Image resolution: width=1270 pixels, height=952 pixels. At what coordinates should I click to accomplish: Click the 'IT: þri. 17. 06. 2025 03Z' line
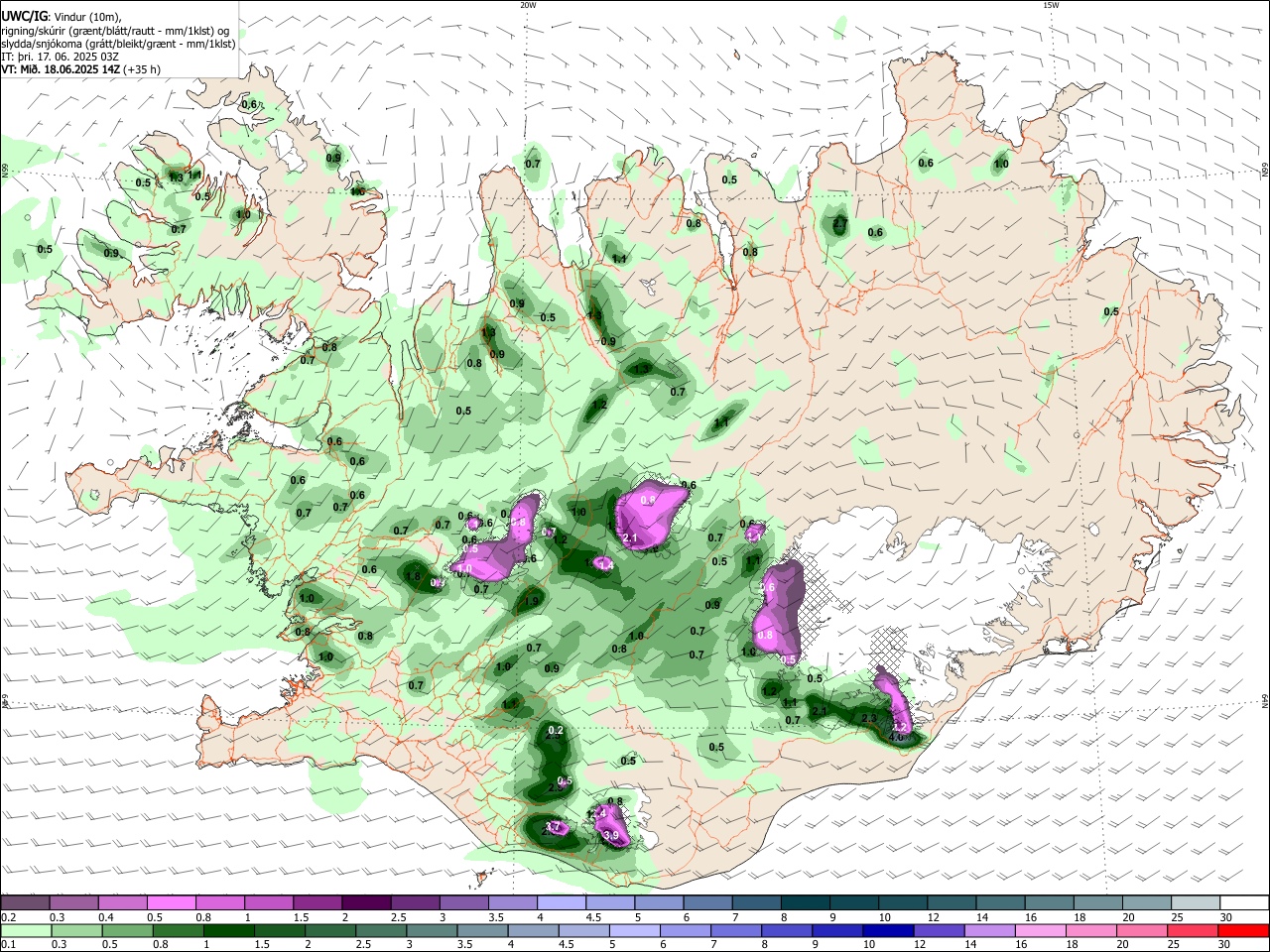pyautogui.click(x=61, y=57)
